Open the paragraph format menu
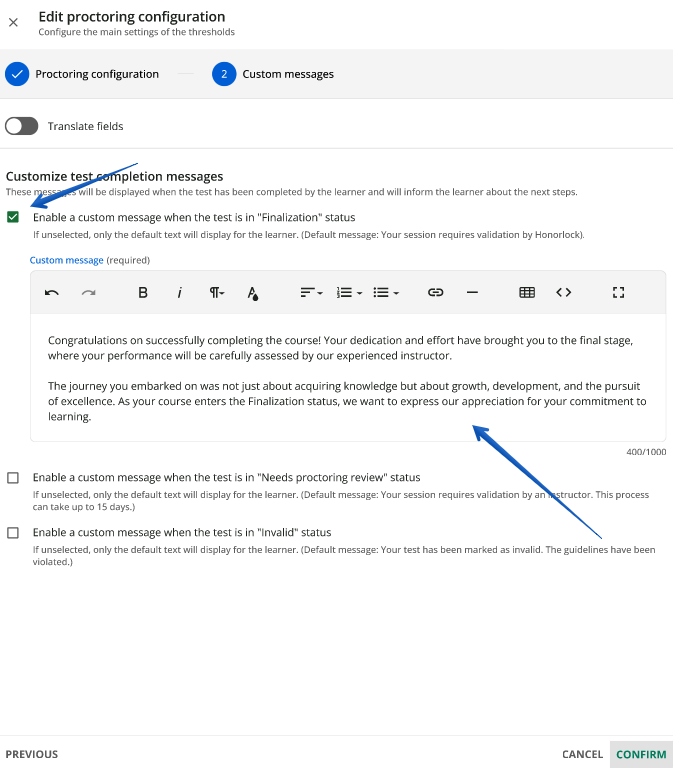Image resolution: width=673 pixels, height=768 pixels. (x=216, y=293)
